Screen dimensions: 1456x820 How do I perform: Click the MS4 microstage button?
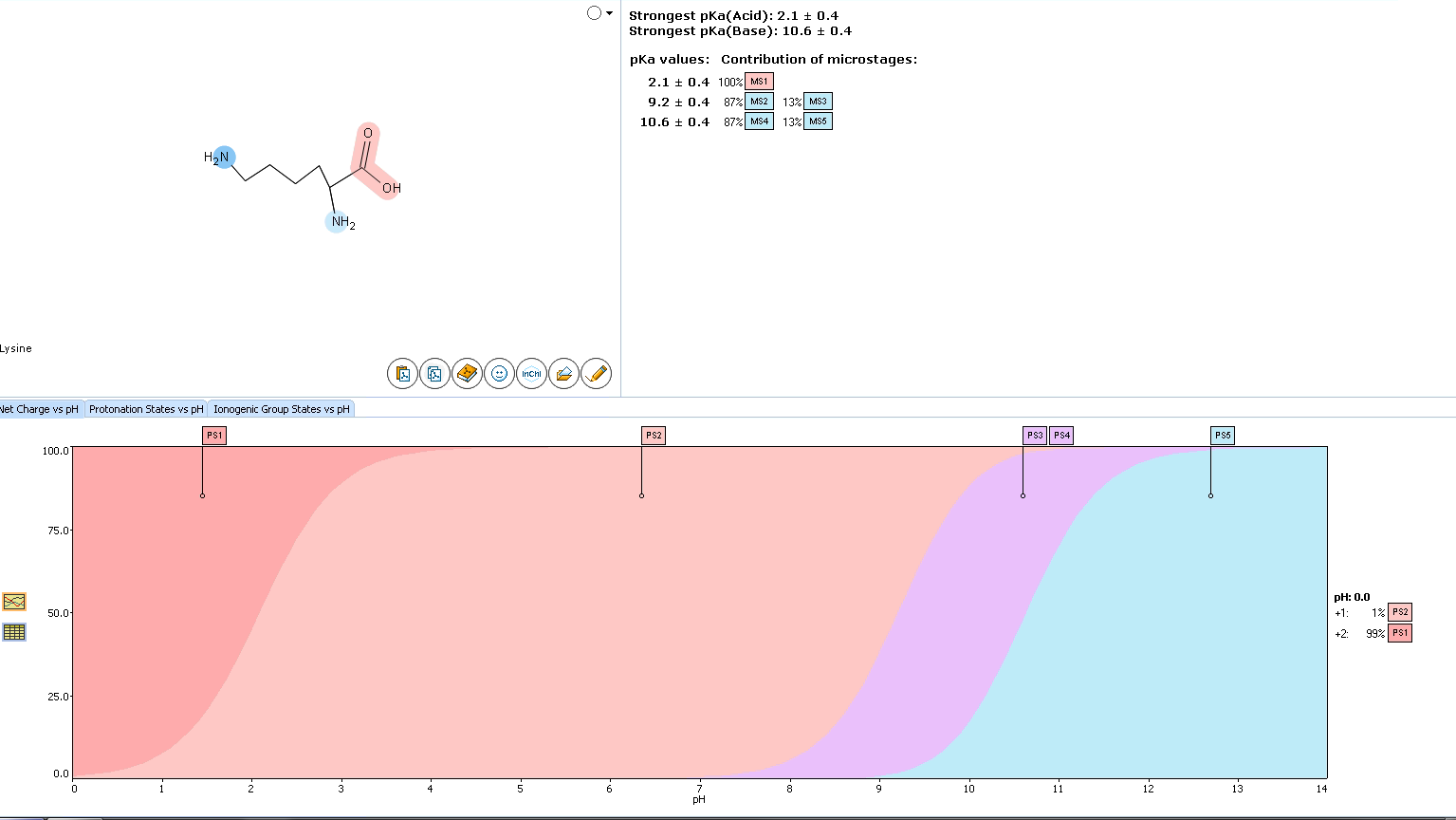pos(759,121)
